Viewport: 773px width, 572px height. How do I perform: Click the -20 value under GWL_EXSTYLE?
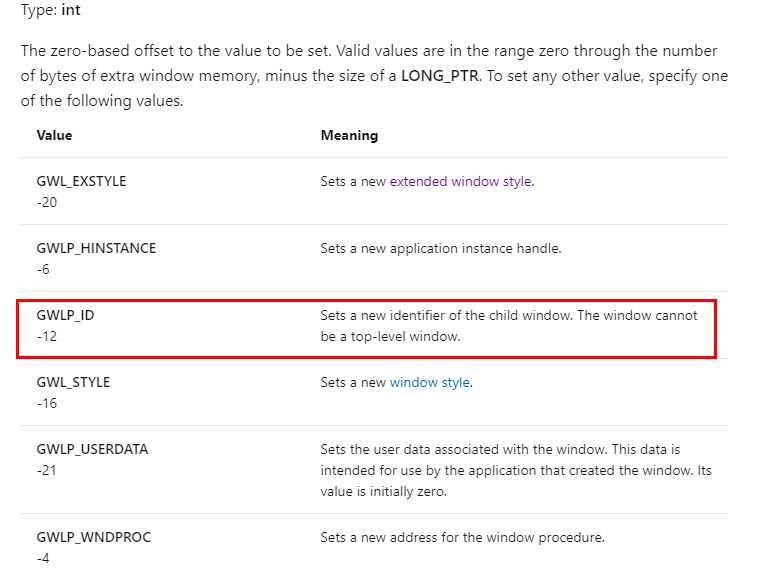click(x=47, y=202)
